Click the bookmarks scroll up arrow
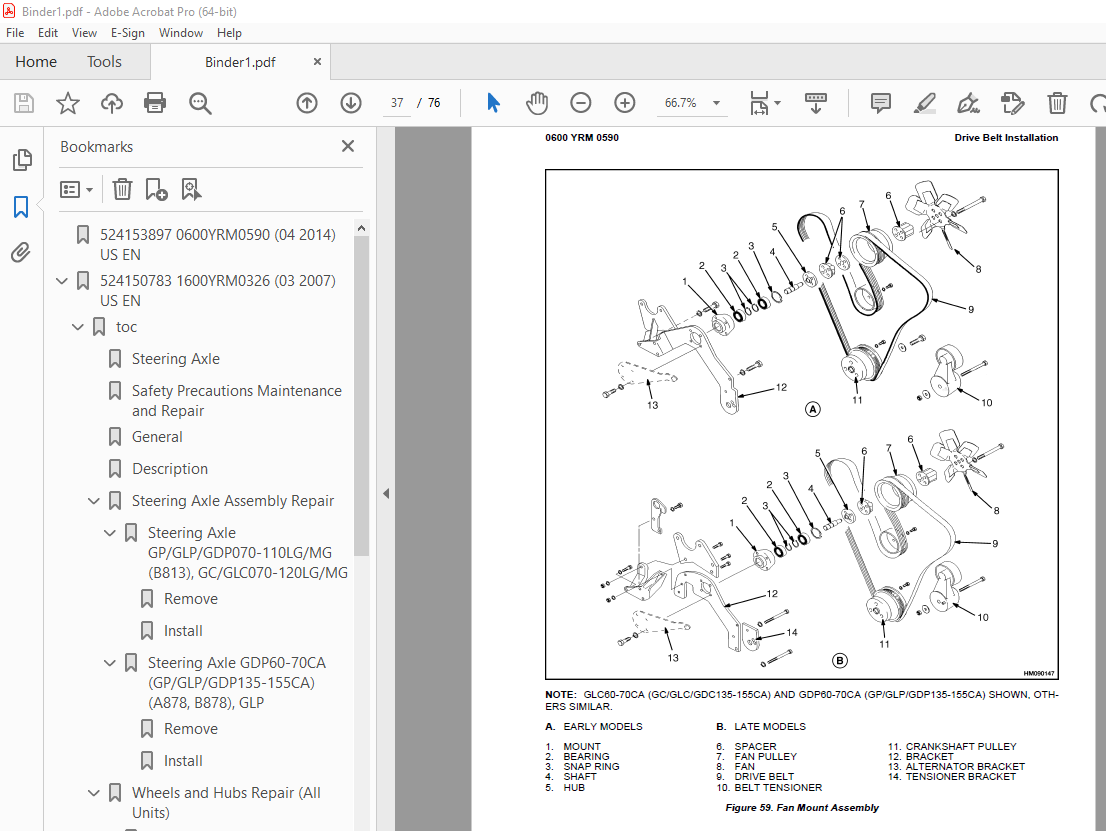This screenshot has width=1106, height=831. [361, 228]
